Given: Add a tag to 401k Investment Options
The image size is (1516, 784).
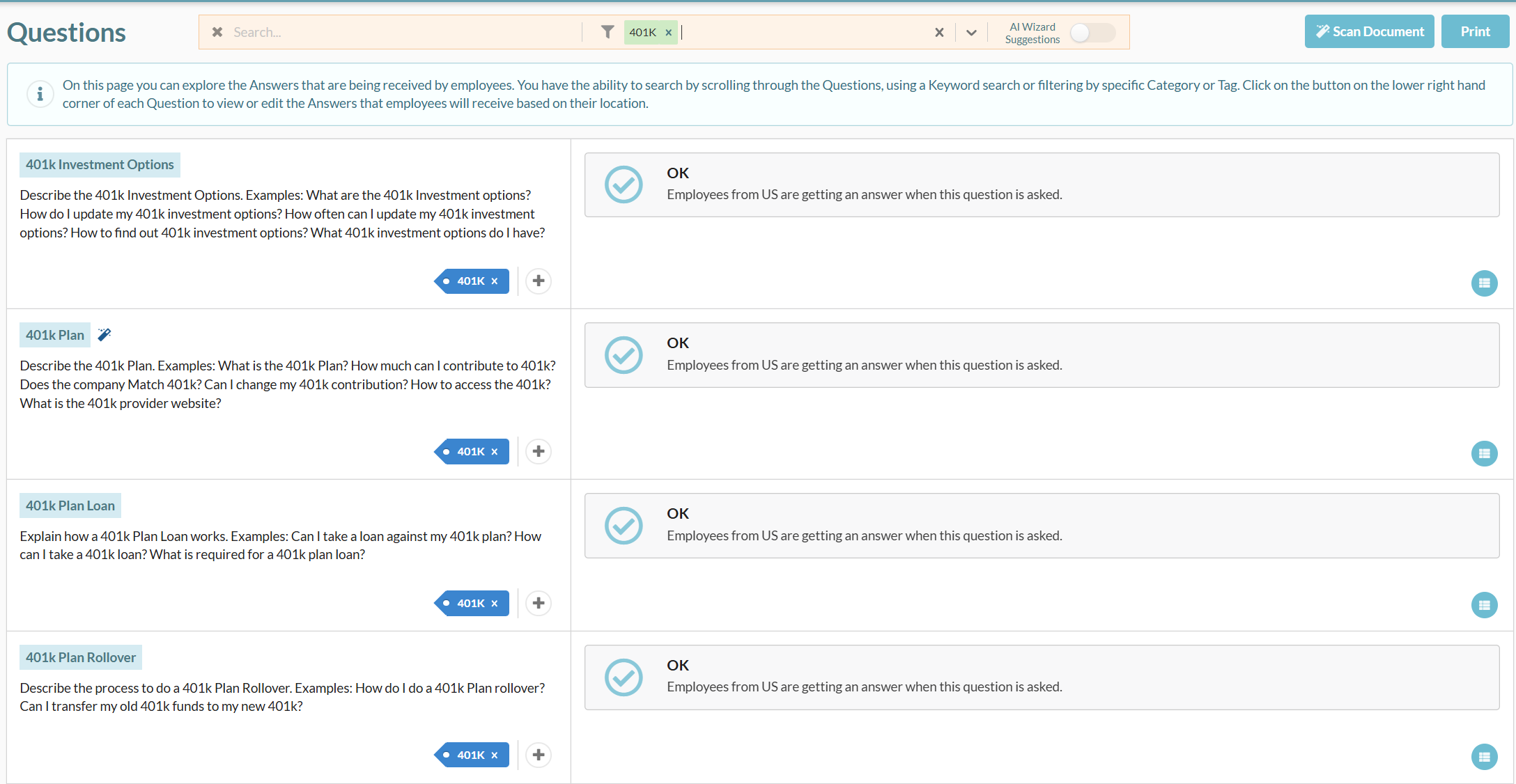Looking at the screenshot, I should coord(538,281).
